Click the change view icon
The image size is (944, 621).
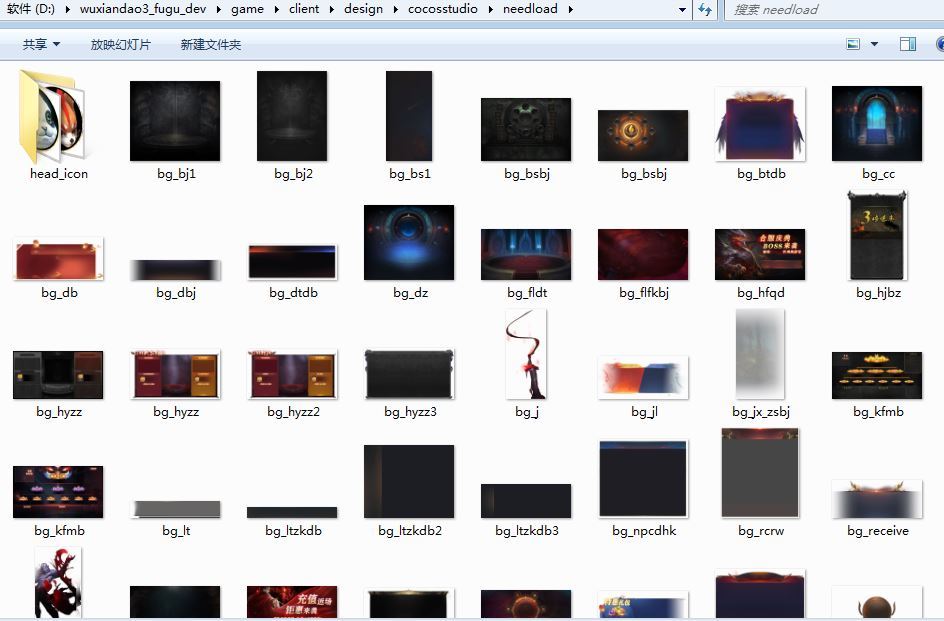[853, 44]
